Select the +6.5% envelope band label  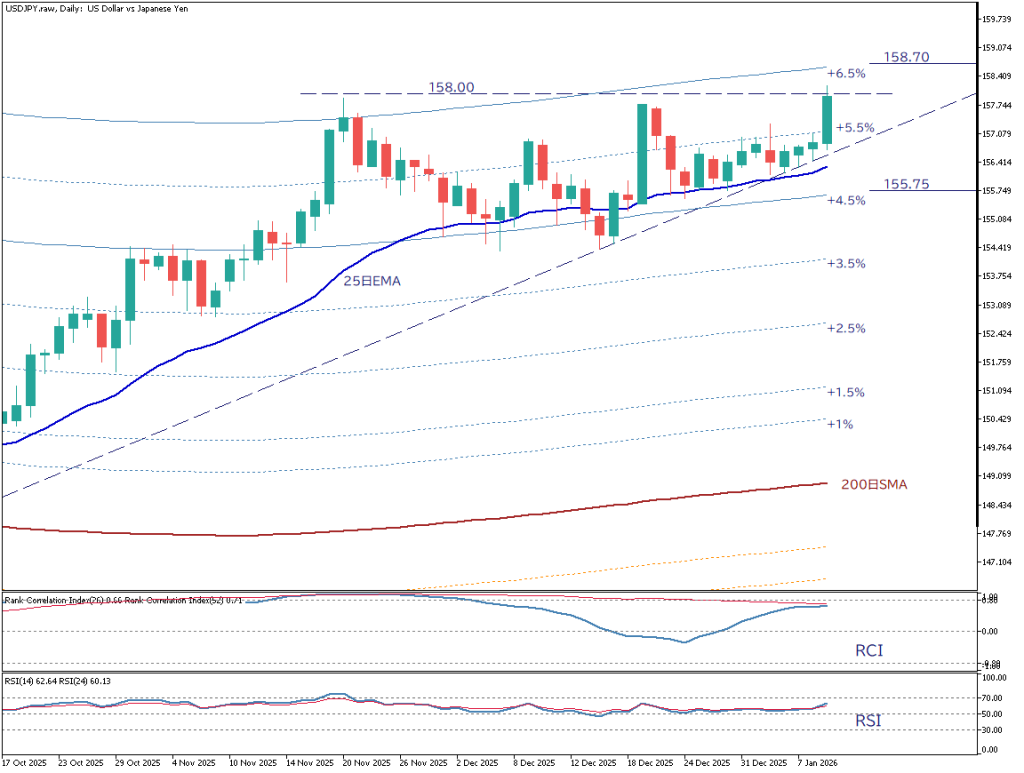[845, 74]
